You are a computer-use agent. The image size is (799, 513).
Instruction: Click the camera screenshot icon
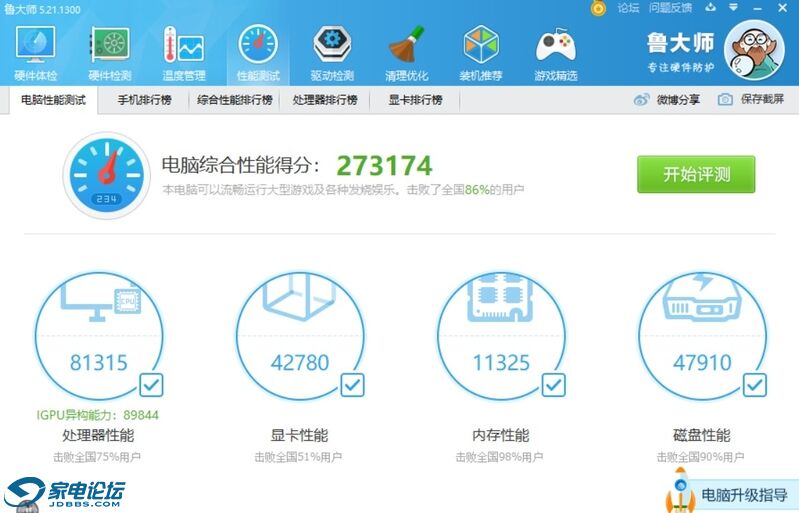725,99
